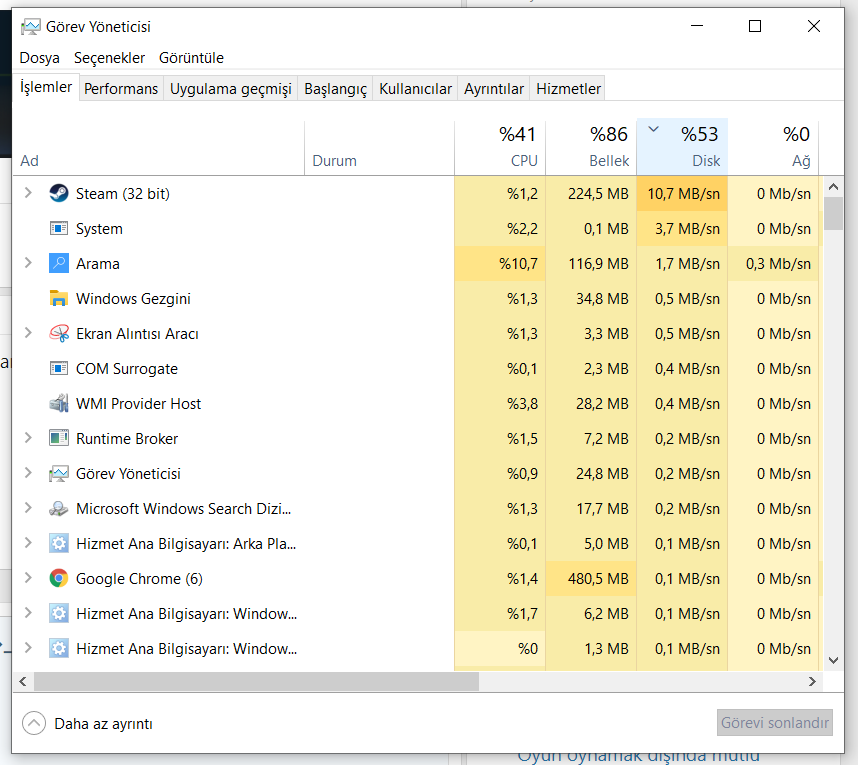Sort by the Disk column header
This screenshot has width=858, height=765.
[x=682, y=147]
